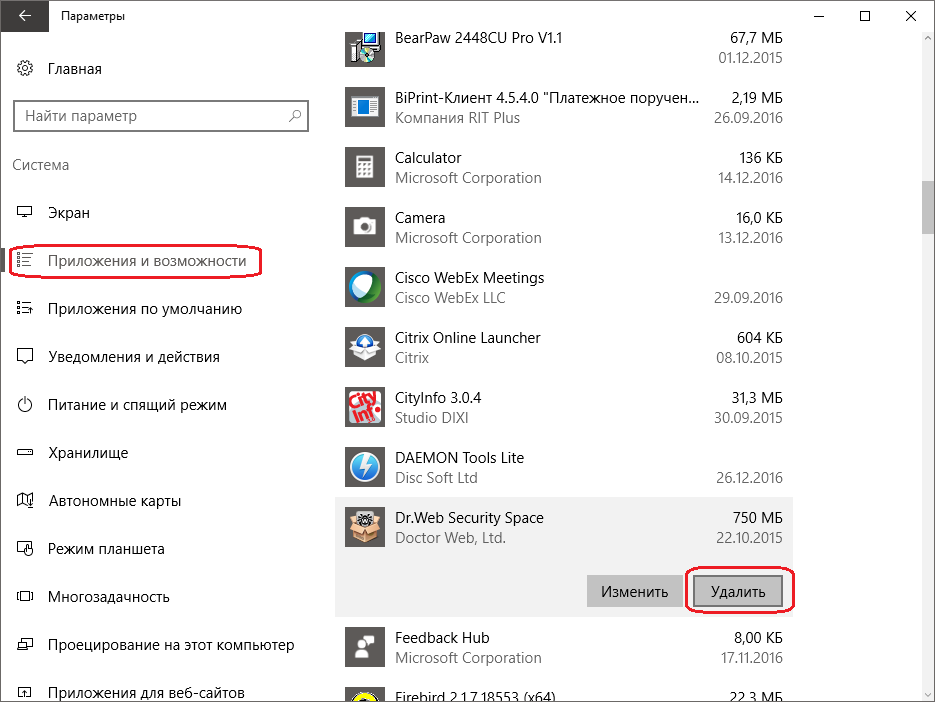
Task: Go to Главная settings page
Action: pyautogui.click(x=75, y=69)
